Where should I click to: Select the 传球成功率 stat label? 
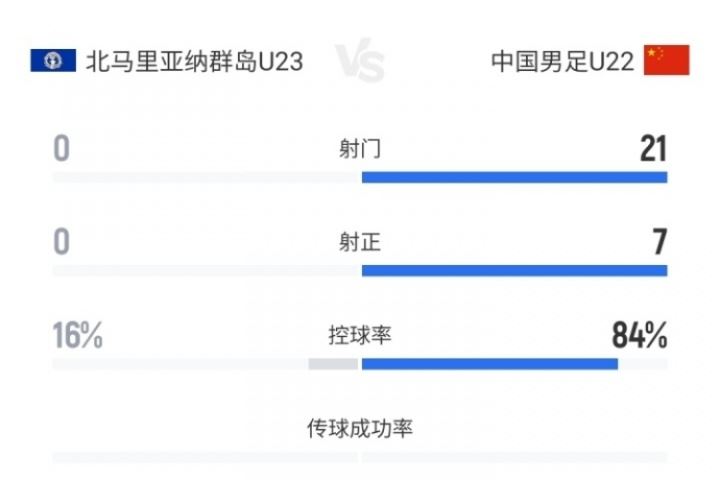pyautogui.click(x=360, y=429)
